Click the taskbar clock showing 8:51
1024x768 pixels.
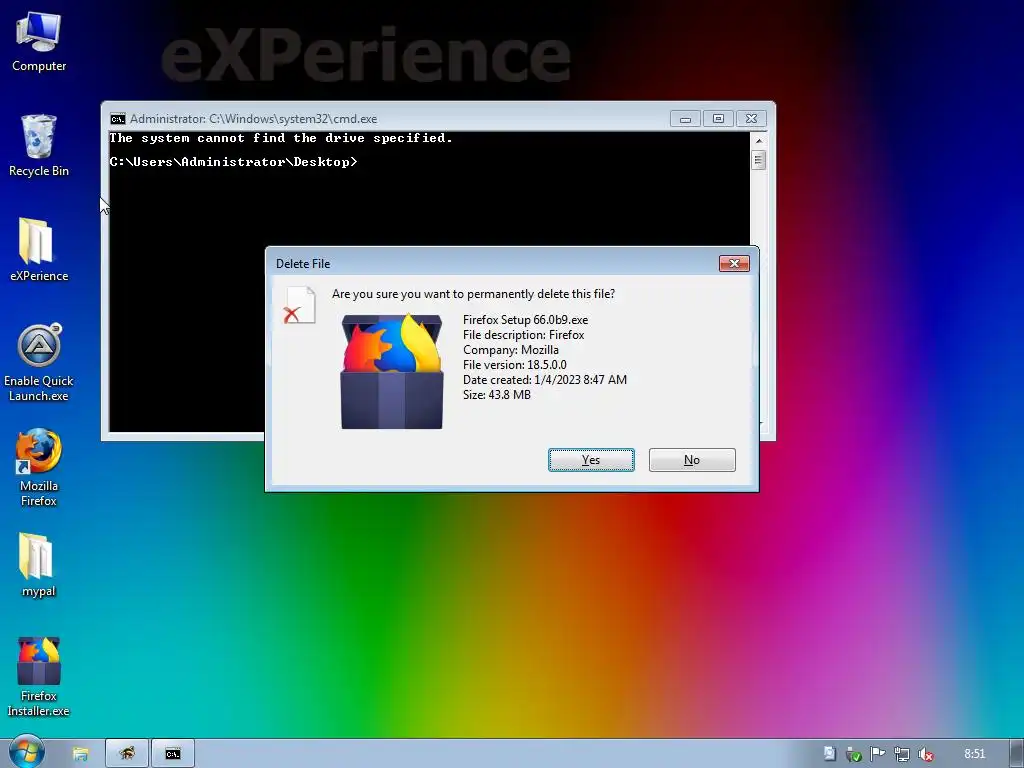(x=974, y=754)
